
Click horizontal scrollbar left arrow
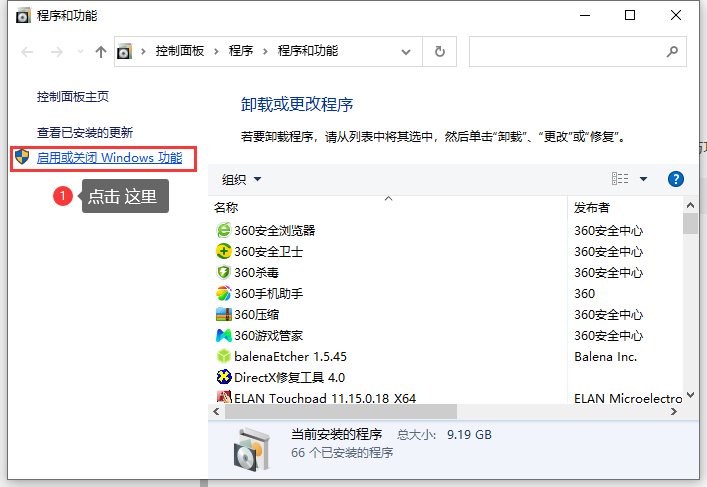click(216, 411)
